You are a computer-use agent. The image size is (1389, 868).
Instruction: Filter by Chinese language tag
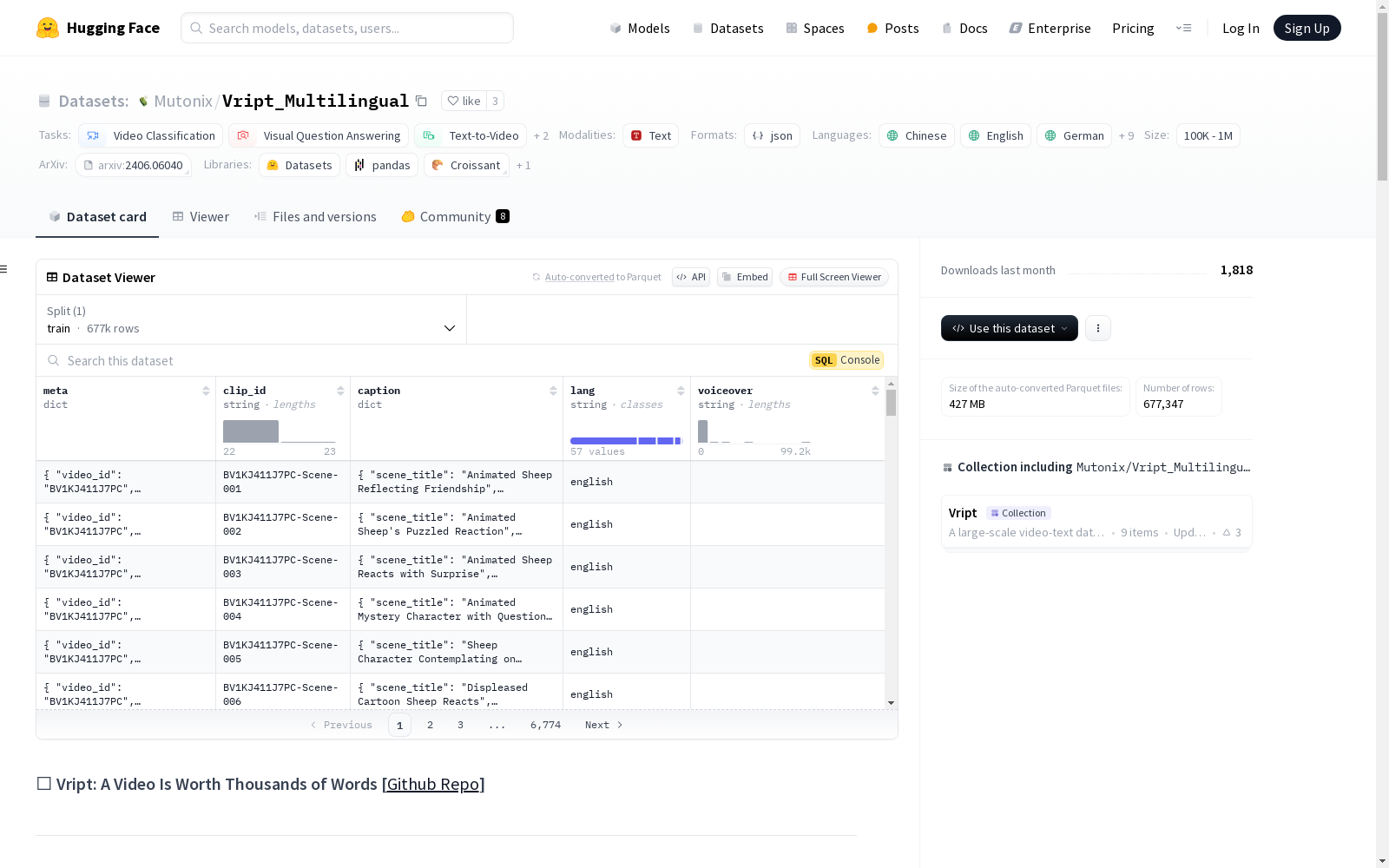pos(917,135)
